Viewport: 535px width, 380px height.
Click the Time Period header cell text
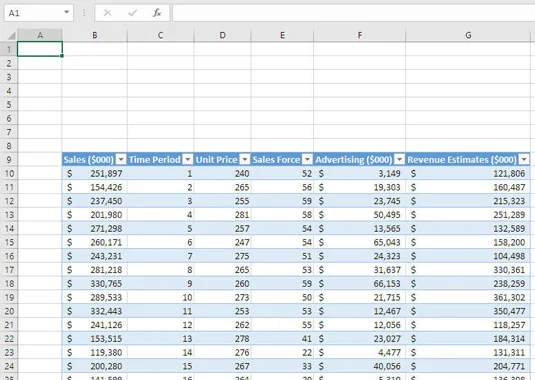[155, 160]
